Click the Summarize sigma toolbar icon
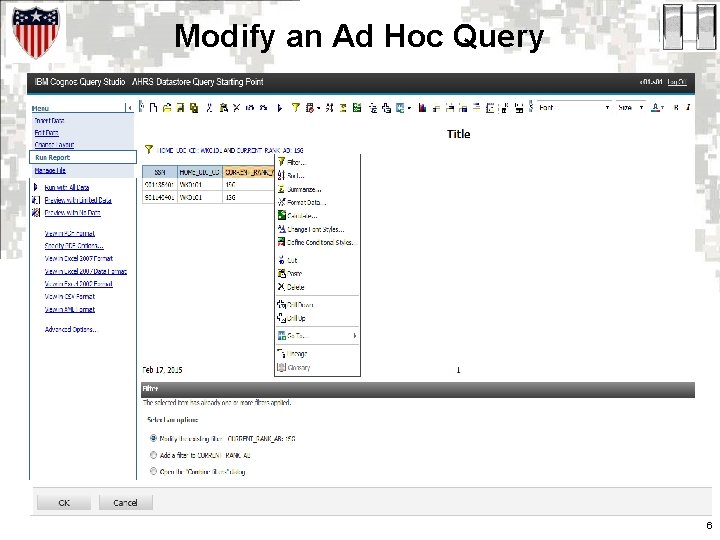Image resolution: width=720 pixels, height=540 pixels. pyautogui.click(x=343, y=108)
